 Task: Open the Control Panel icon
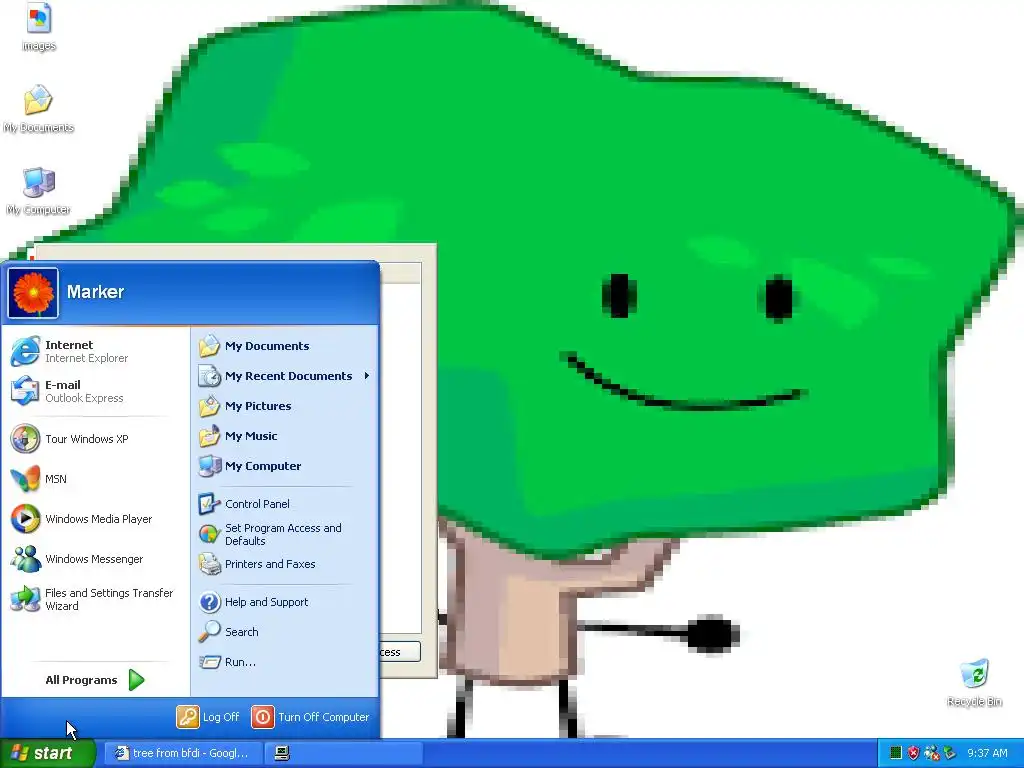click(x=210, y=504)
